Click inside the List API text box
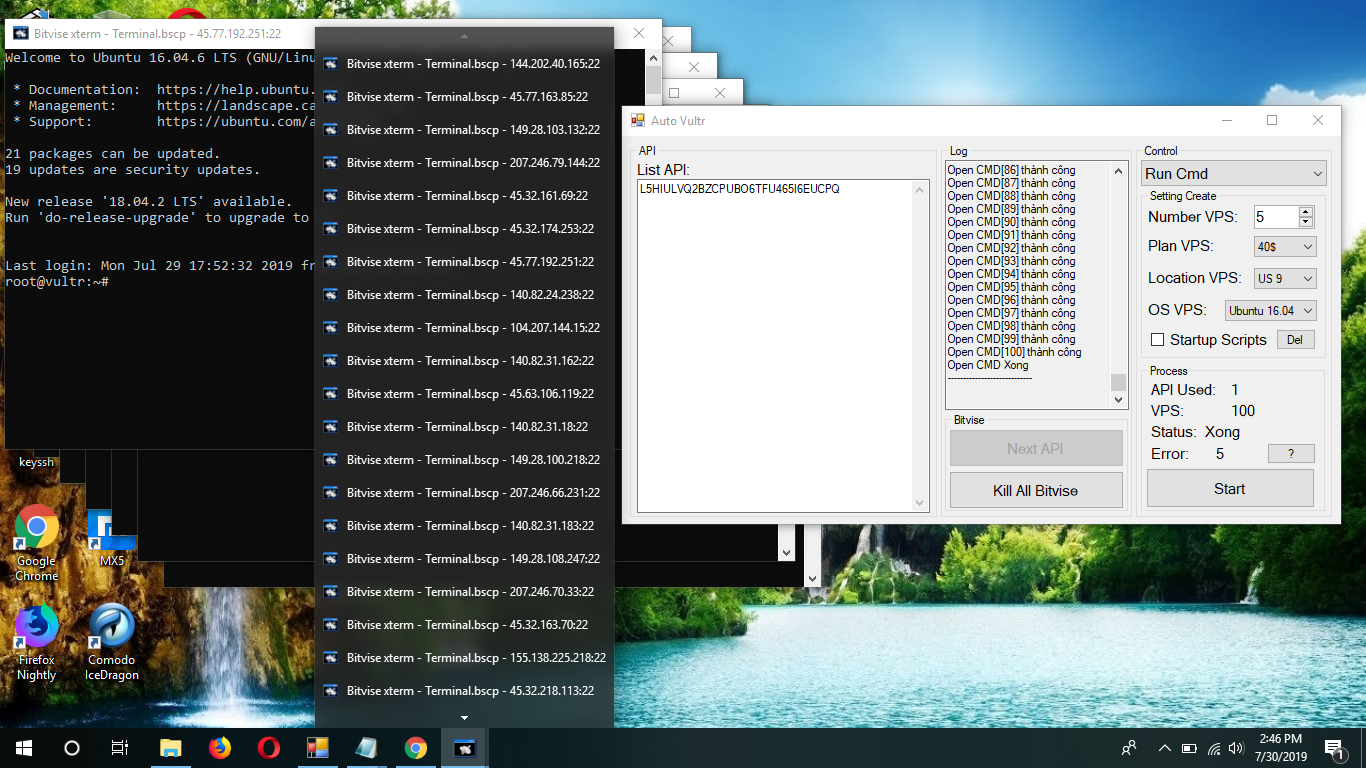Image resolution: width=1366 pixels, height=768 pixels. pyautogui.click(x=782, y=350)
